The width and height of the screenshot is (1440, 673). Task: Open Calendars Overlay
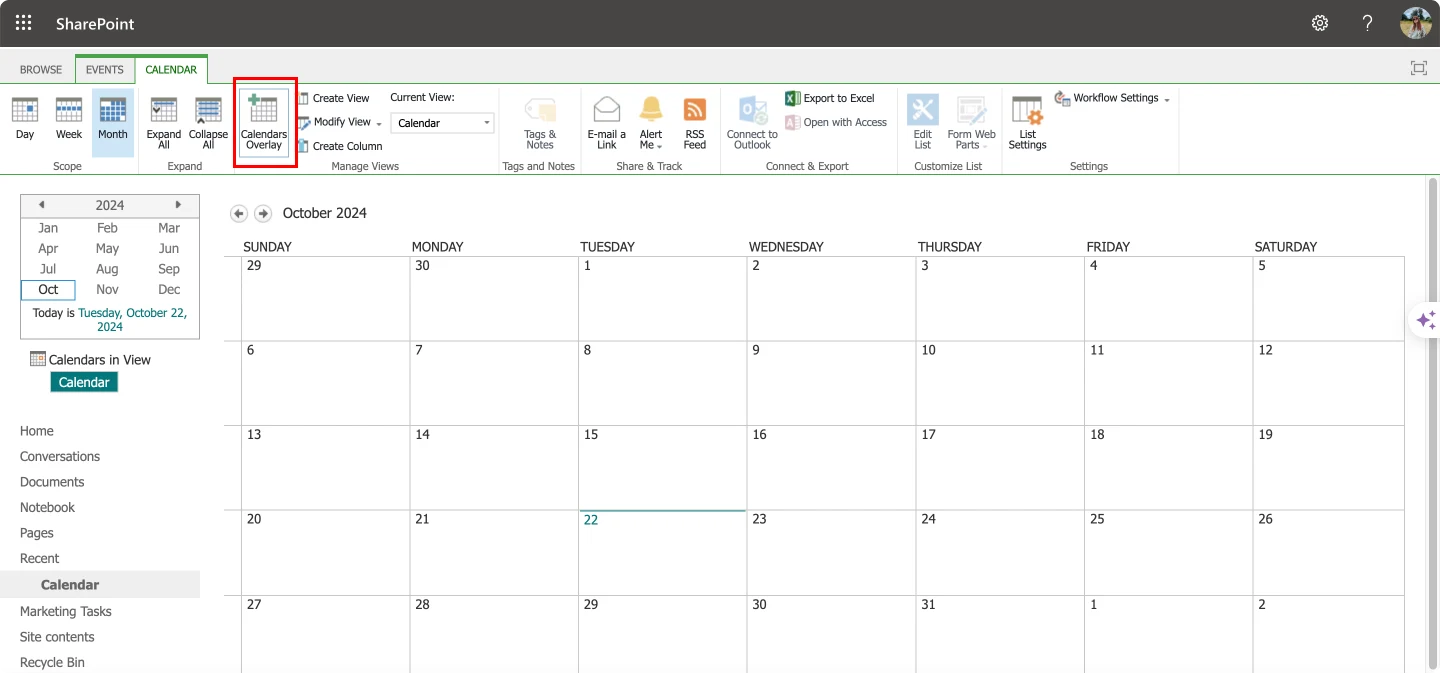coord(264,122)
